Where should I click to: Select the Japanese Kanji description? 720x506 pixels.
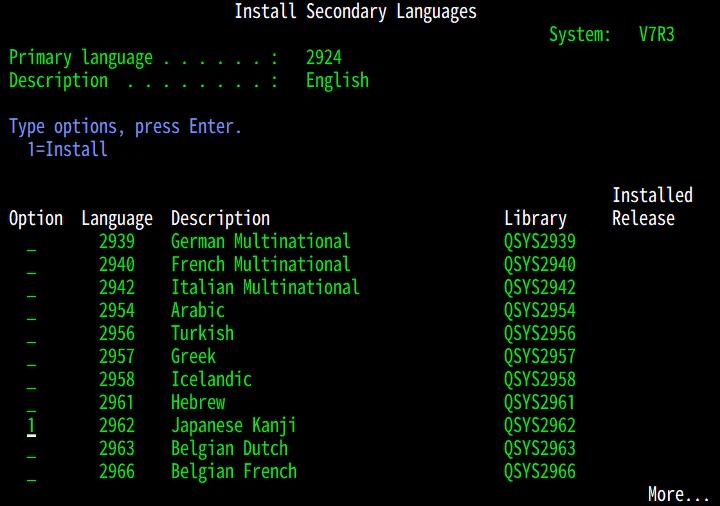point(233,426)
